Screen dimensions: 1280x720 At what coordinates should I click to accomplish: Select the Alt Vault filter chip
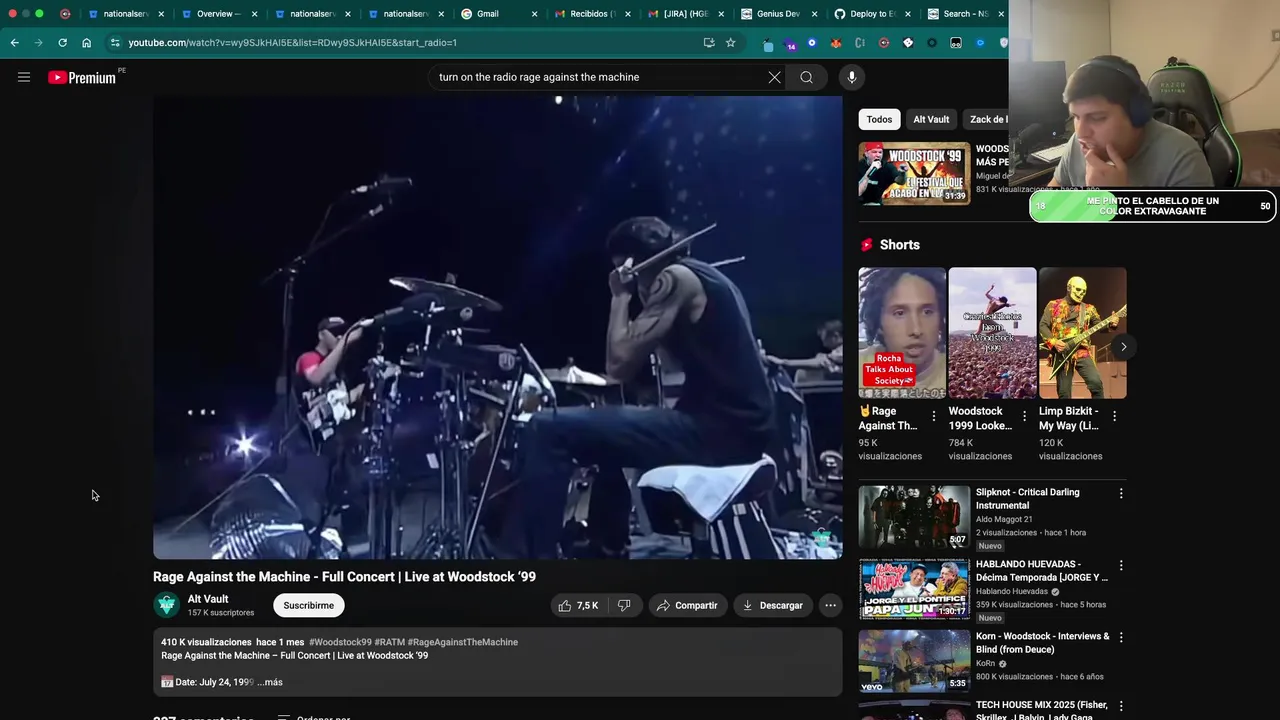pos(931,119)
